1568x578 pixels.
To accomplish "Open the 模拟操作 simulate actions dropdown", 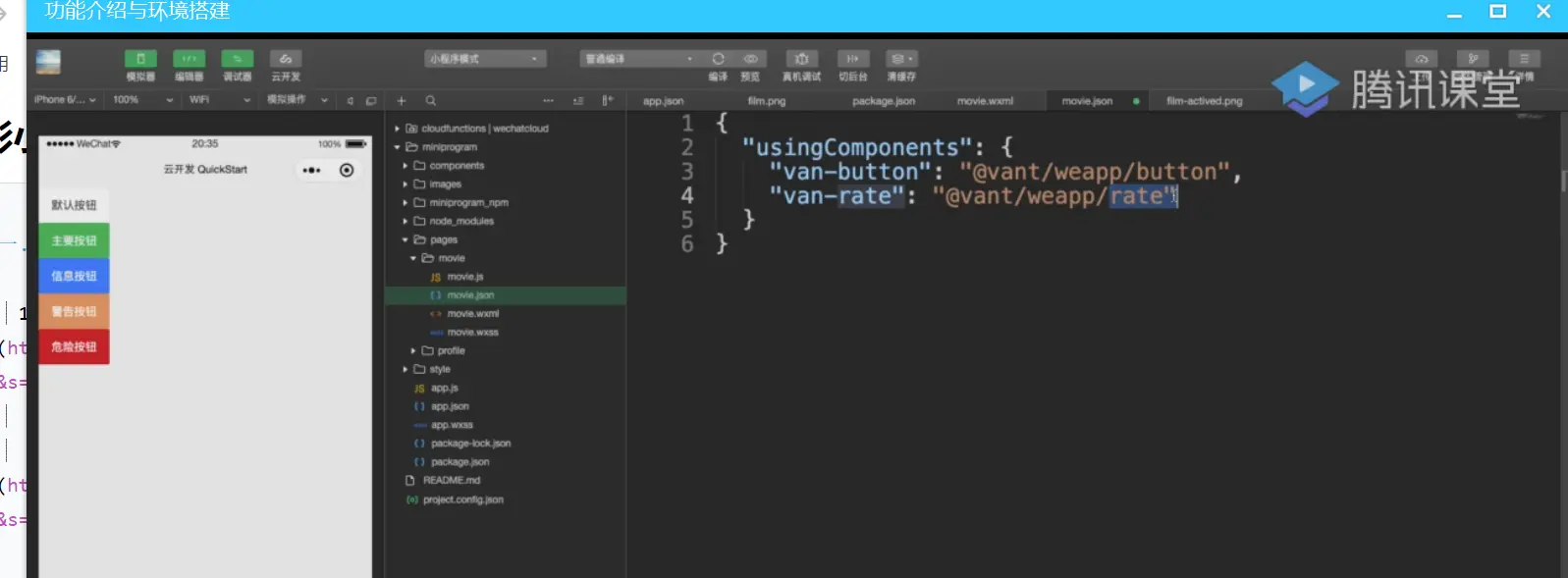I will tap(297, 100).
